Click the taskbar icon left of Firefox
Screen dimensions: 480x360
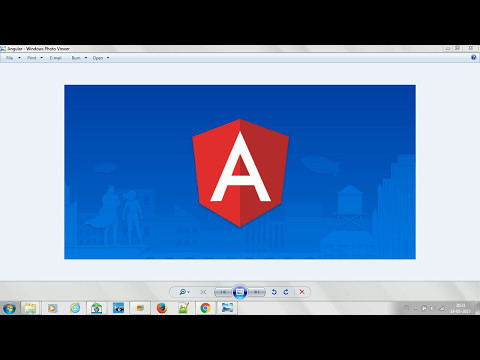[x=140, y=308]
